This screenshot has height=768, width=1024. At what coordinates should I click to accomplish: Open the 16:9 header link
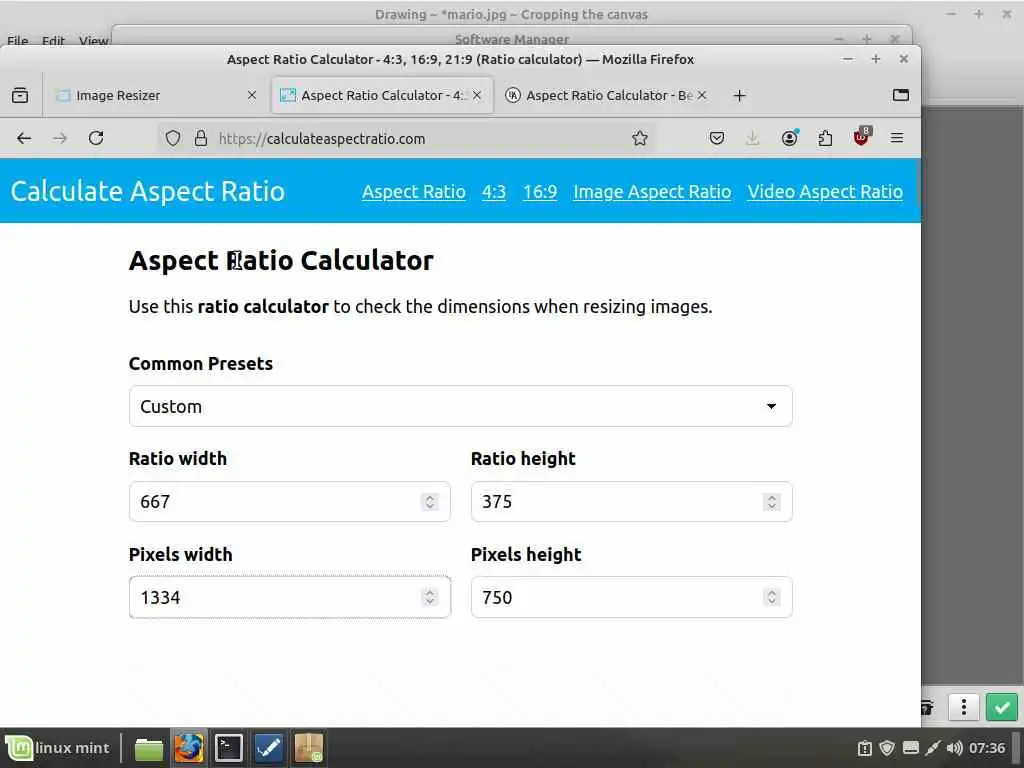(x=540, y=191)
